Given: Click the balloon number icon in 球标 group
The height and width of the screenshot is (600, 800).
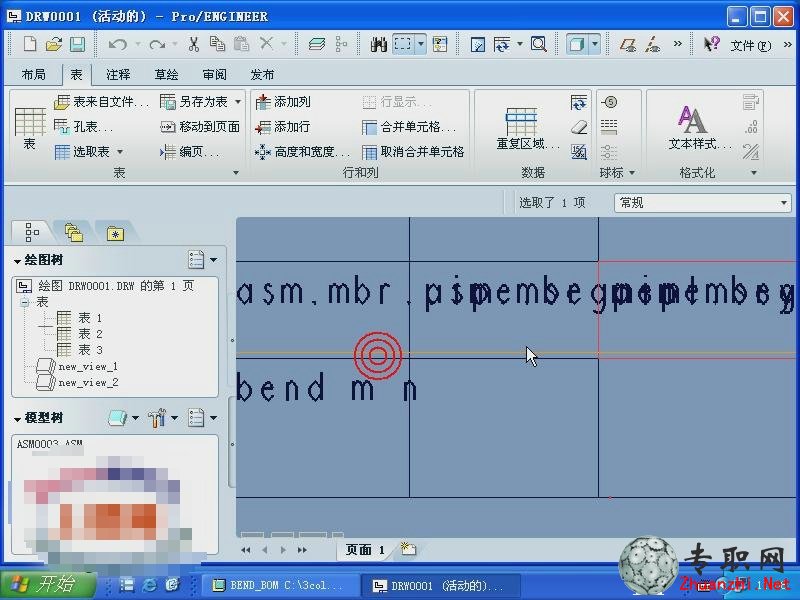Looking at the screenshot, I should tap(609, 102).
